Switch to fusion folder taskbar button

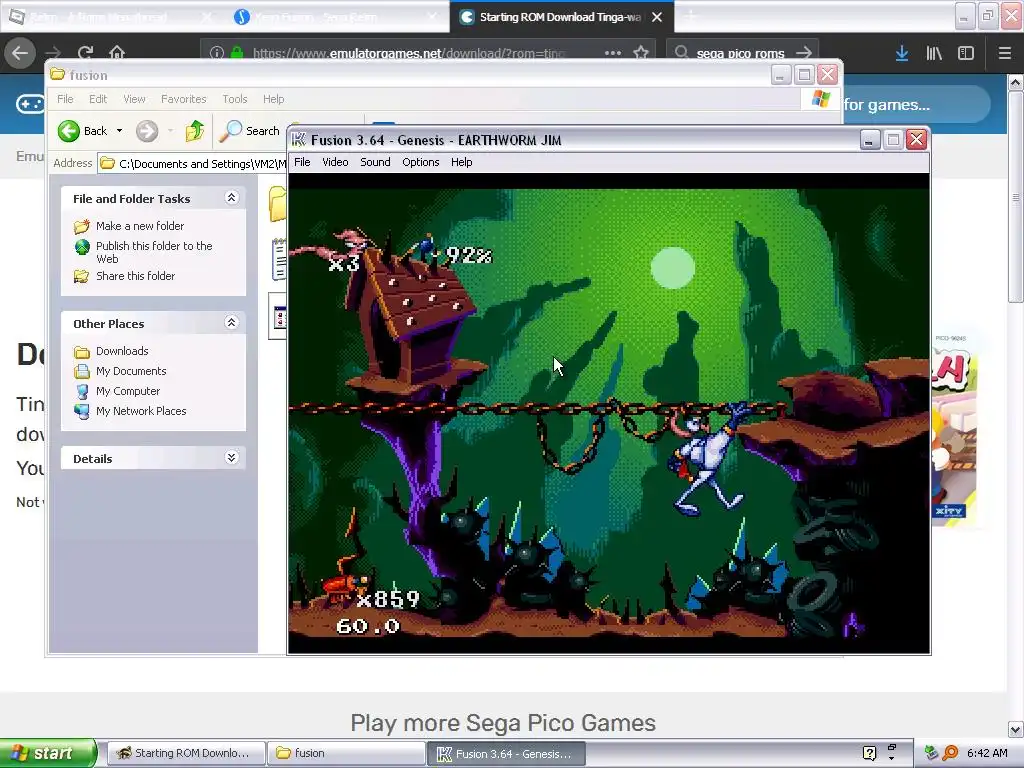click(346, 753)
